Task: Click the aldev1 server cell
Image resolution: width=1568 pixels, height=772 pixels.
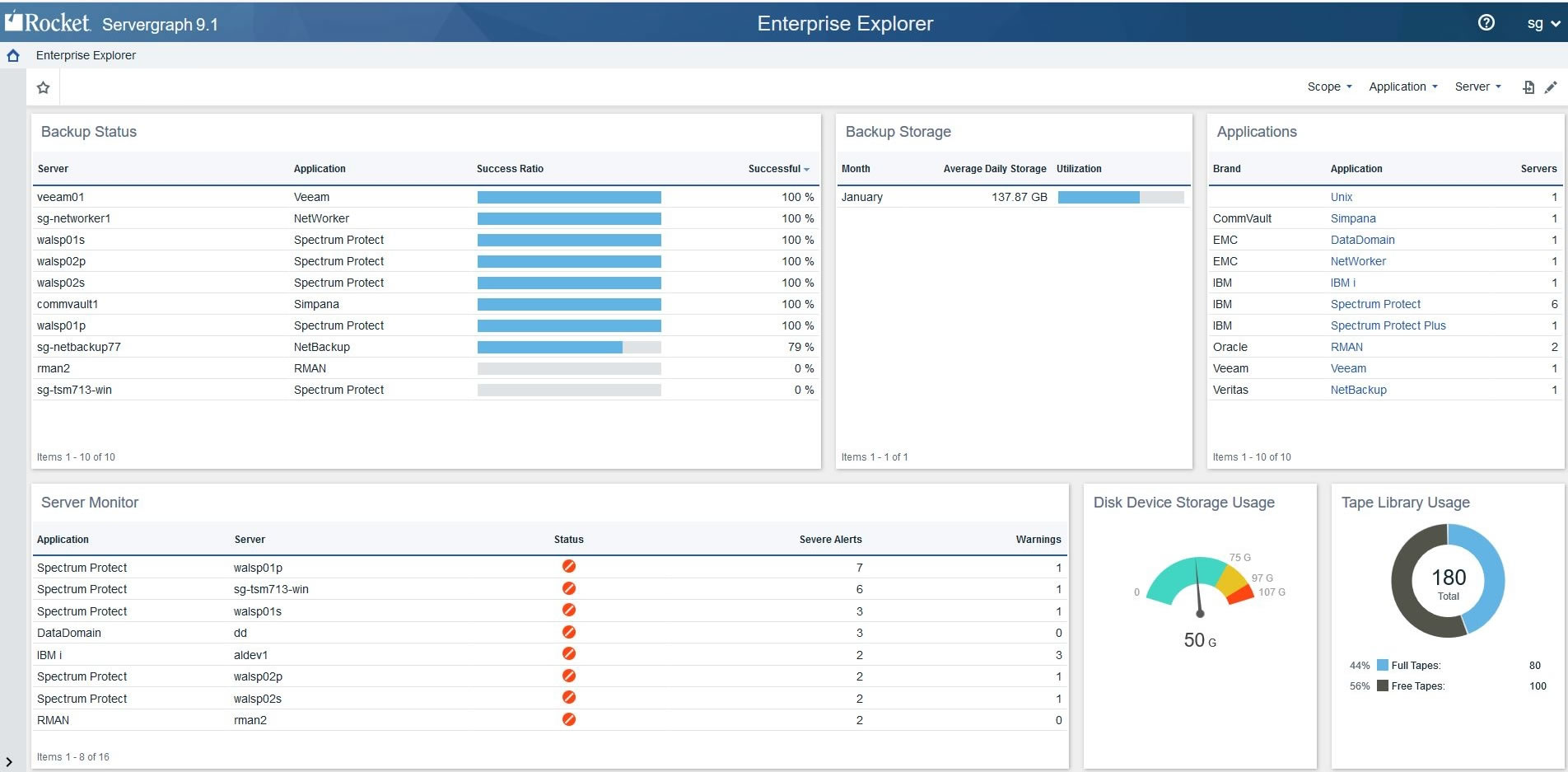Action: tap(250, 655)
